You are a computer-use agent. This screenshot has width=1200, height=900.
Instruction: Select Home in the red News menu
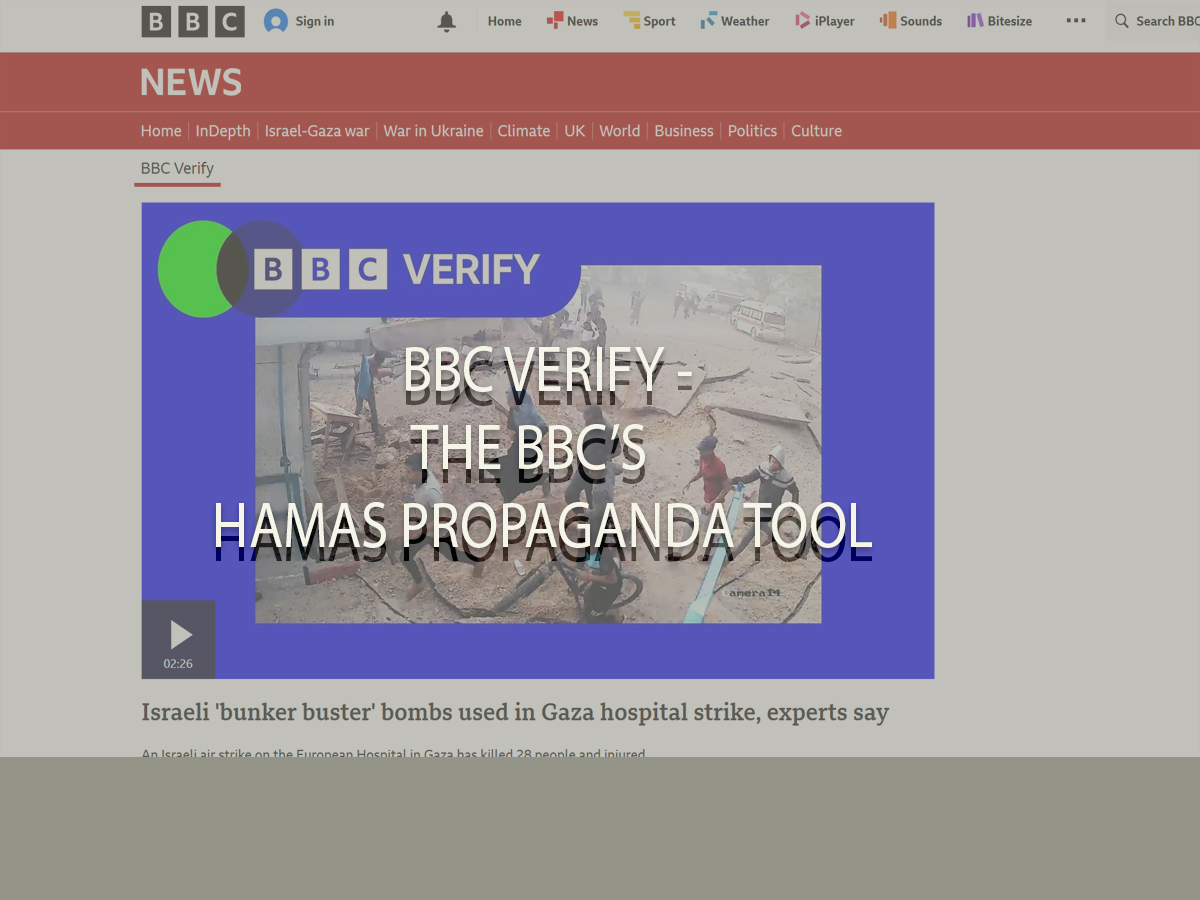coord(161,131)
